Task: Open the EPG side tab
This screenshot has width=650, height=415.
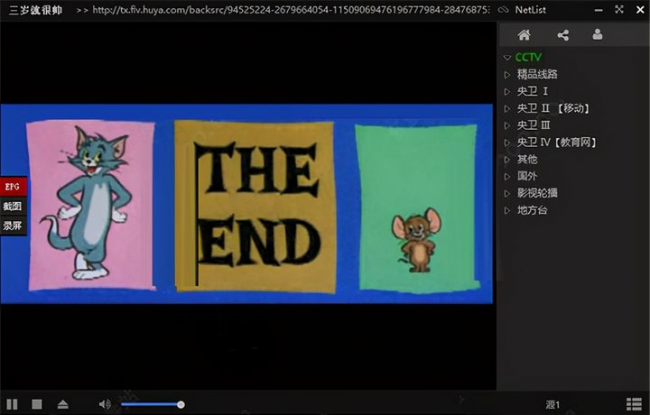Action: 13,187
